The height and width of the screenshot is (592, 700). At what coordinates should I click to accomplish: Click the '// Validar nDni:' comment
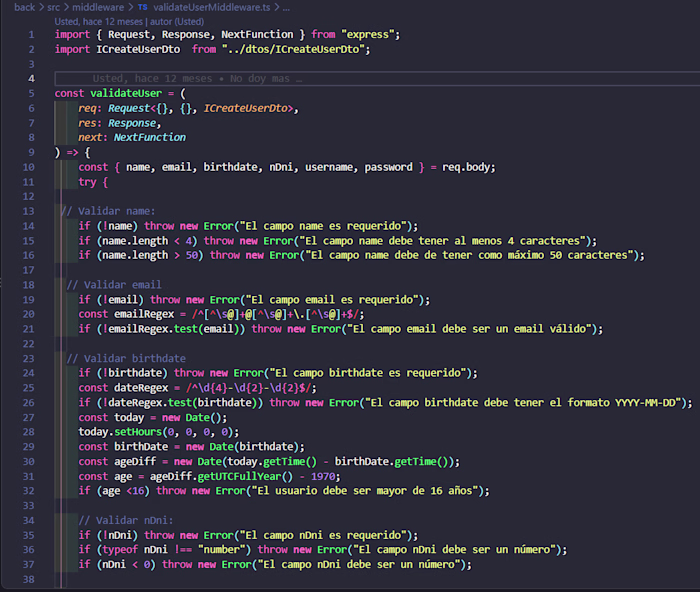pyautogui.click(x=125, y=520)
